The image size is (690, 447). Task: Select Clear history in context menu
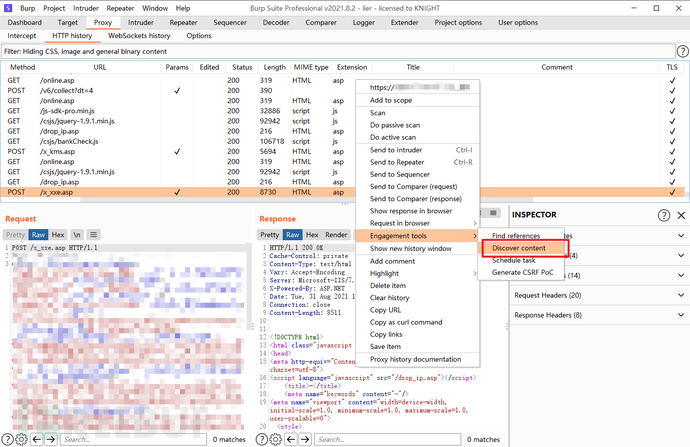[x=418, y=298]
